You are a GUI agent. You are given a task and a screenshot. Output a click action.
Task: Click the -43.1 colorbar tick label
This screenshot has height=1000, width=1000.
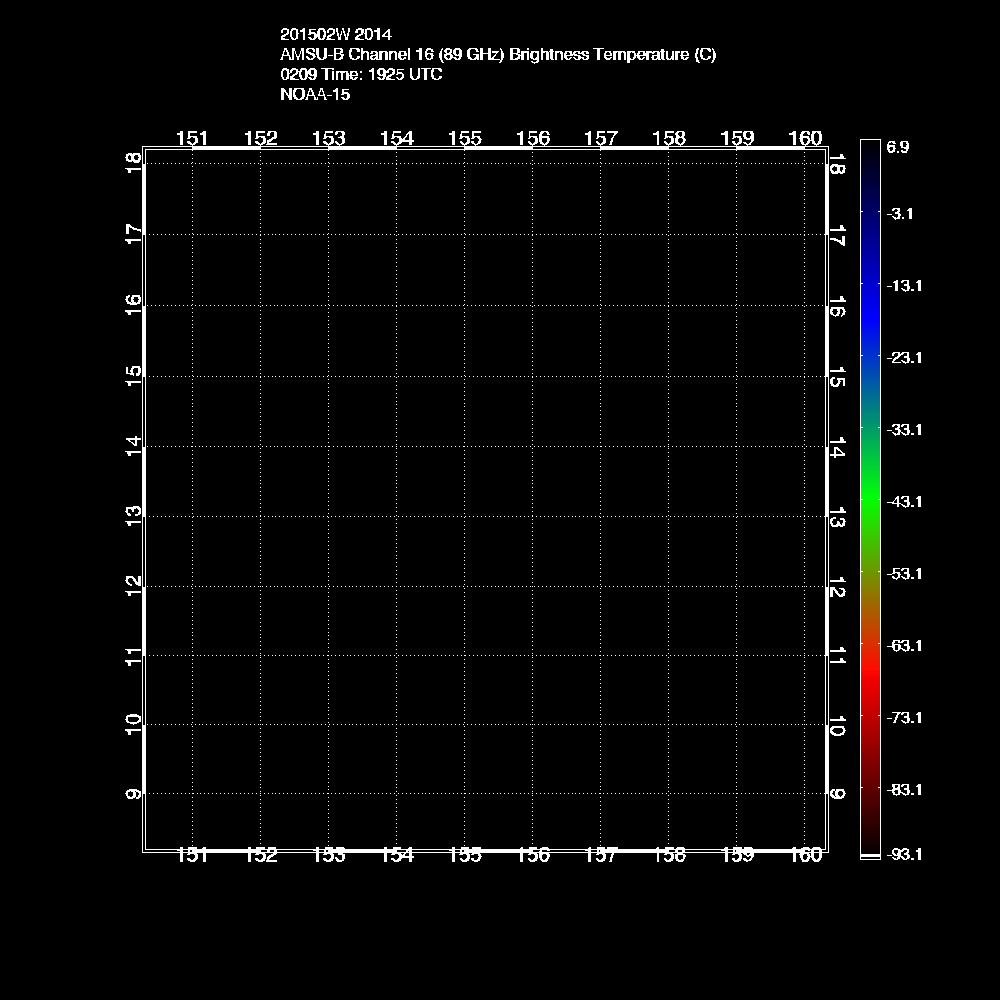[x=904, y=501]
